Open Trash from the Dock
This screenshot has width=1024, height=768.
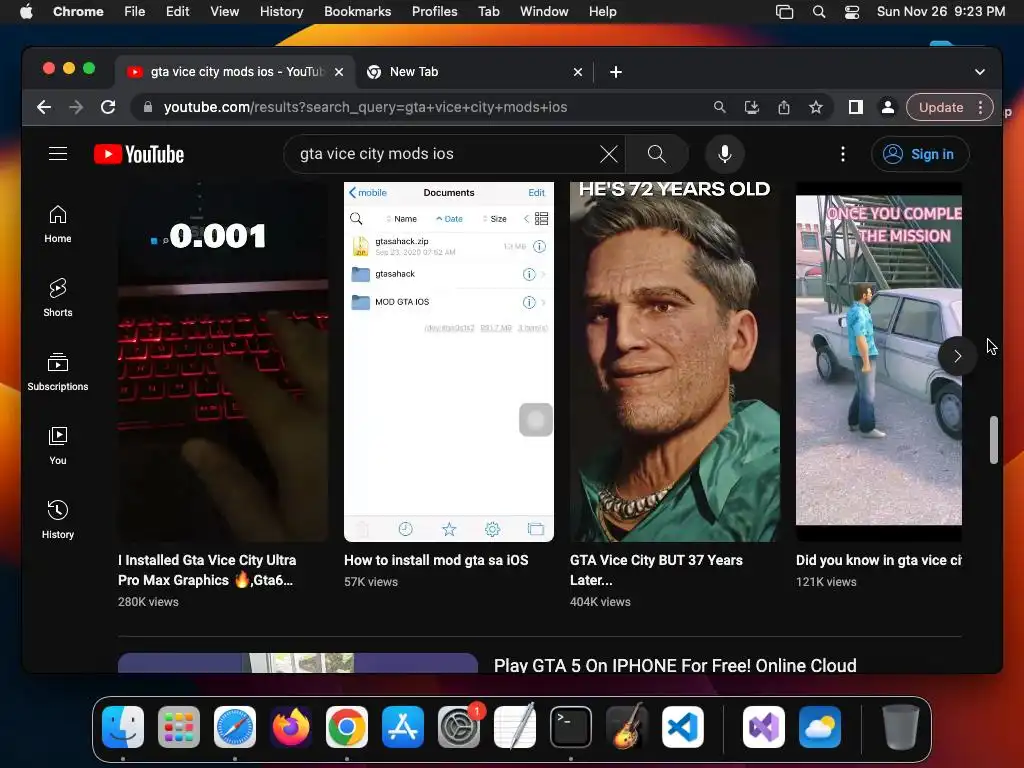(901, 727)
